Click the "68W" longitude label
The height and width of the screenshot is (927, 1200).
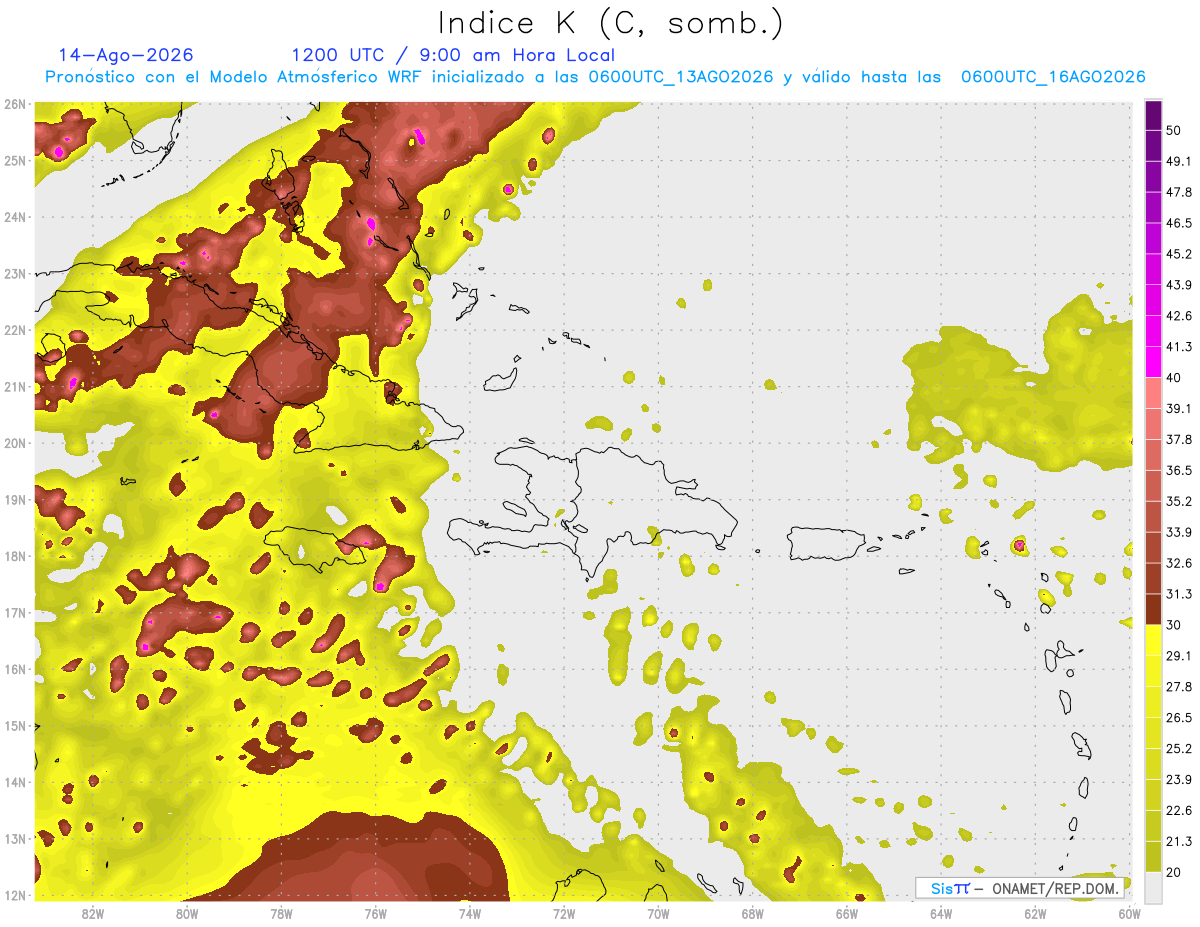[x=753, y=912]
